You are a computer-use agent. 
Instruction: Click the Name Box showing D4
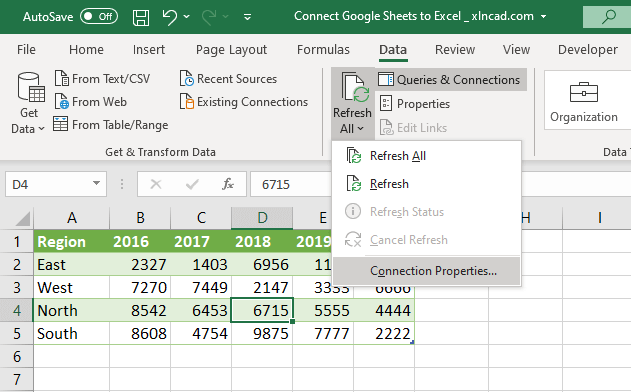tap(48, 184)
